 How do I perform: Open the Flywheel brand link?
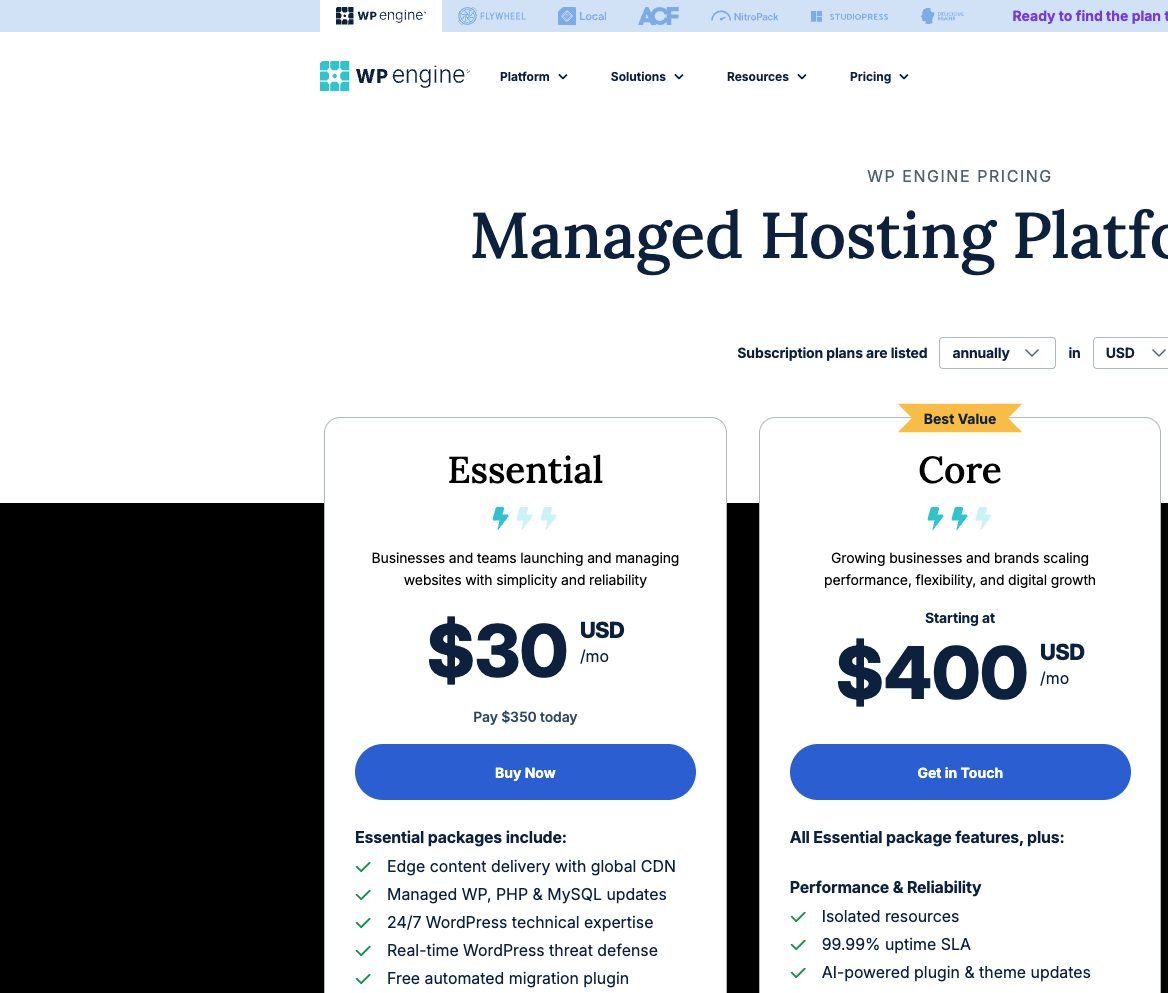(492, 16)
